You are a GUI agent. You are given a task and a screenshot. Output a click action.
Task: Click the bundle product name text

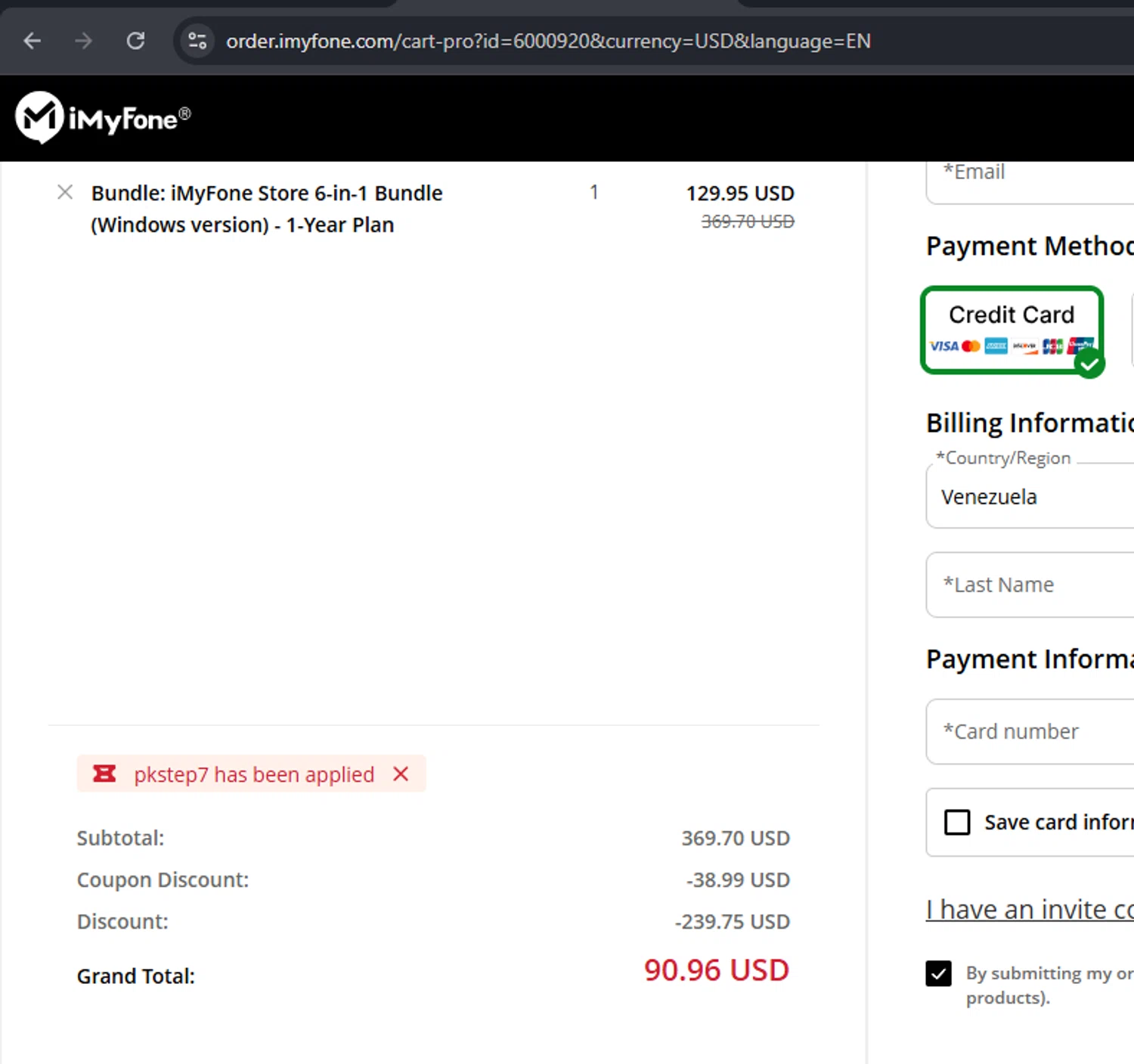[266, 209]
